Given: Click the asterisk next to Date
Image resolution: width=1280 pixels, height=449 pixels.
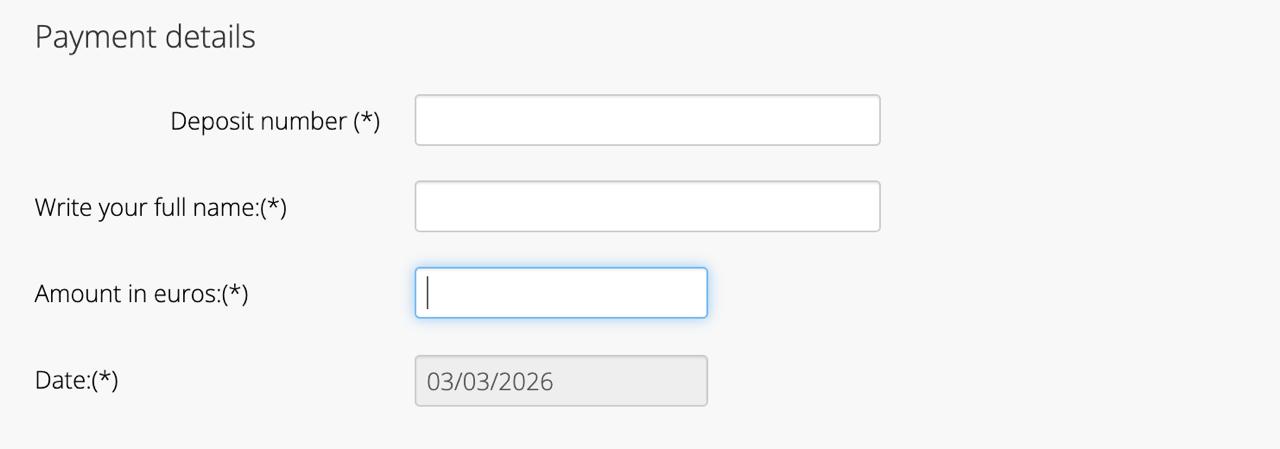Looking at the screenshot, I should (x=105, y=380).
